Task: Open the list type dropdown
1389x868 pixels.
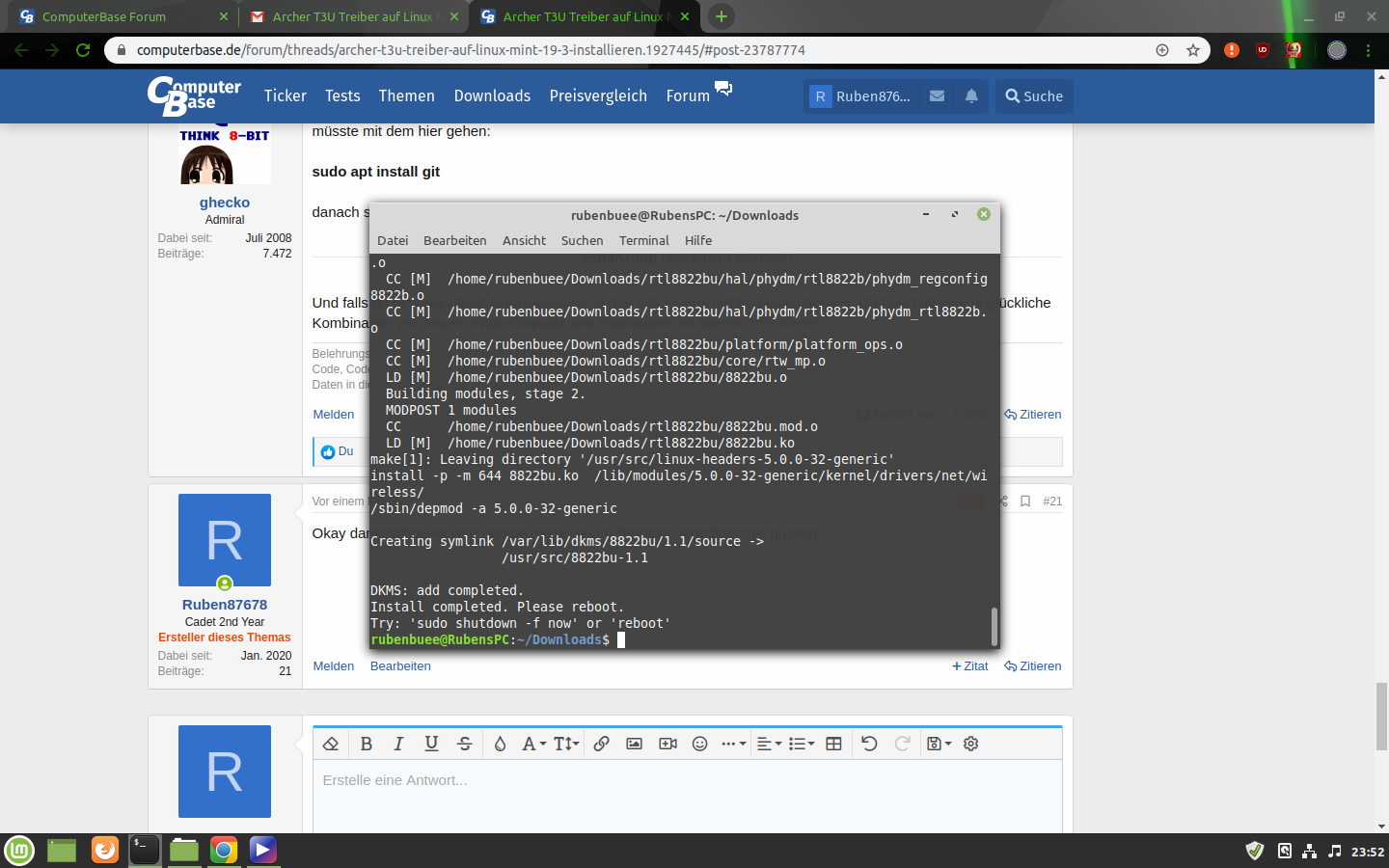Action: tap(802, 744)
